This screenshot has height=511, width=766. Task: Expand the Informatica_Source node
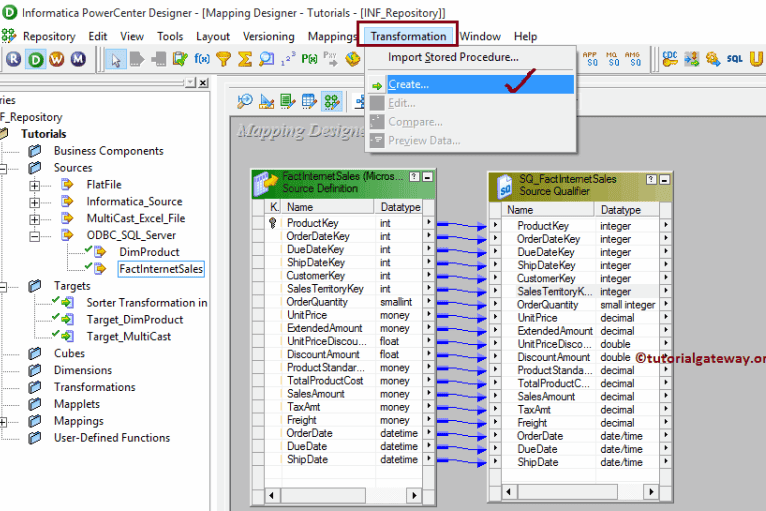point(34,202)
